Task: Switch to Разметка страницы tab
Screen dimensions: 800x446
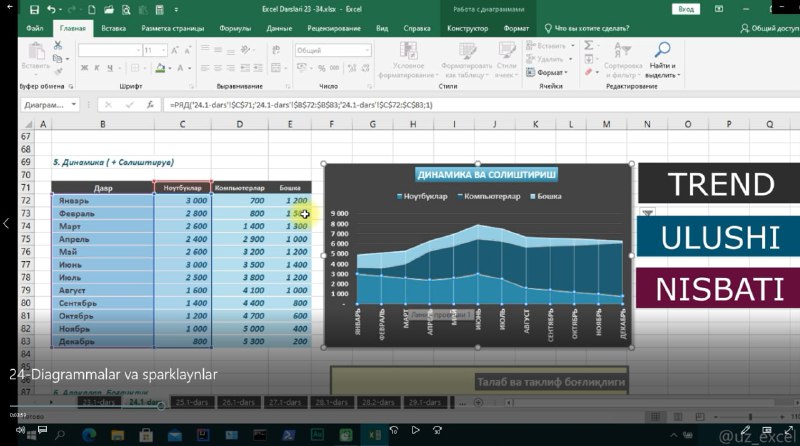Action: pyautogui.click(x=172, y=28)
